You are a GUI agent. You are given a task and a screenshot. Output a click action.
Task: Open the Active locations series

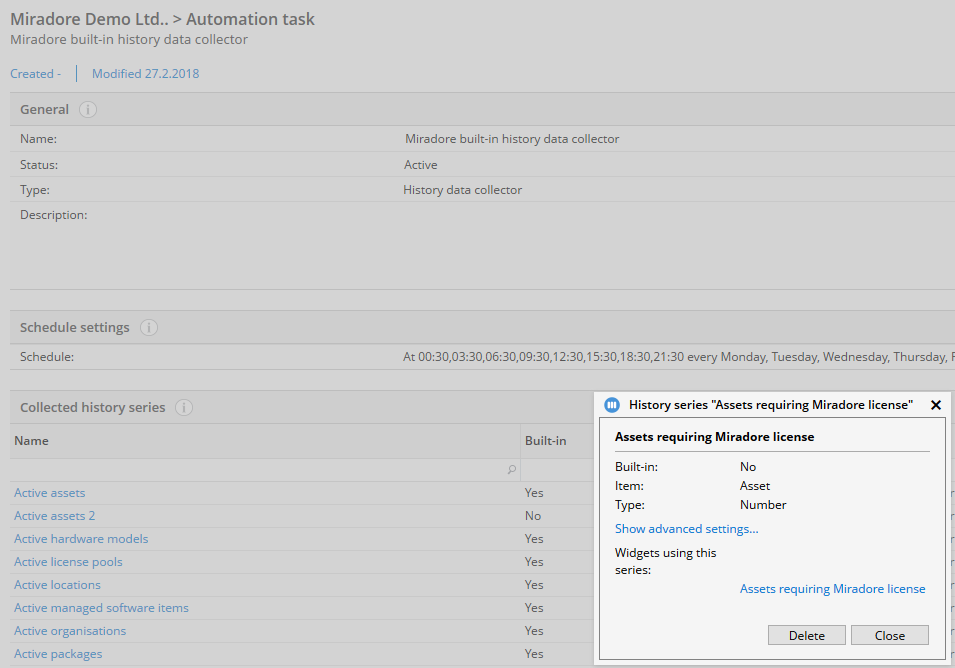(x=57, y=585)
